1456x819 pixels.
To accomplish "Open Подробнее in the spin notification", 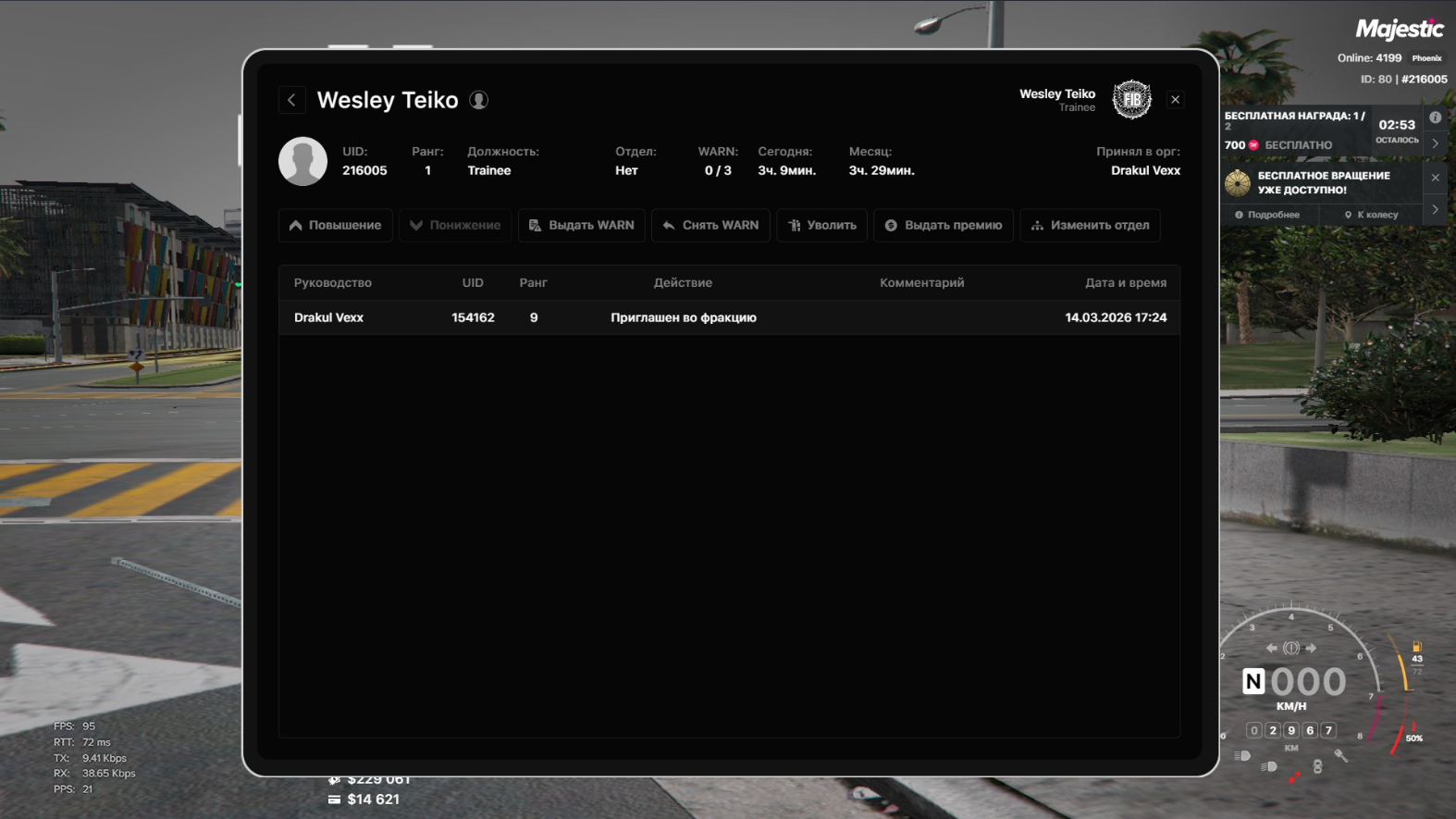I will pos(1267,215).
